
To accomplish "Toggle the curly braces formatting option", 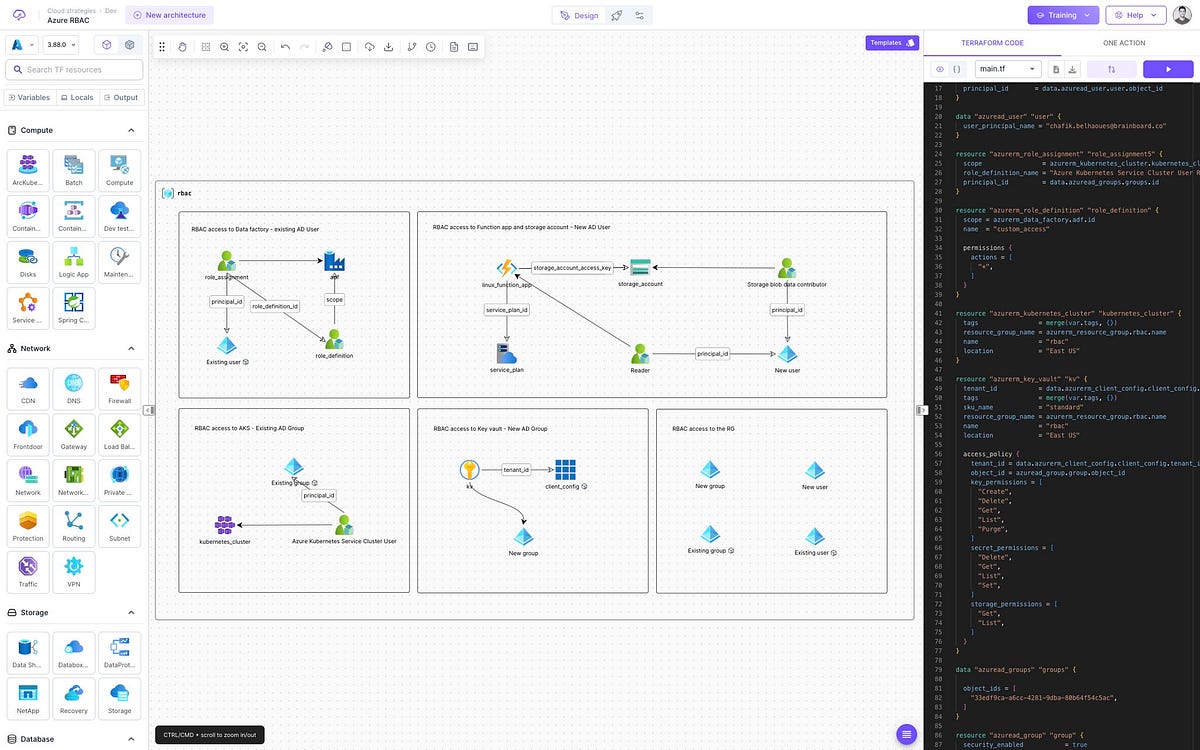I will coord(957,69).
